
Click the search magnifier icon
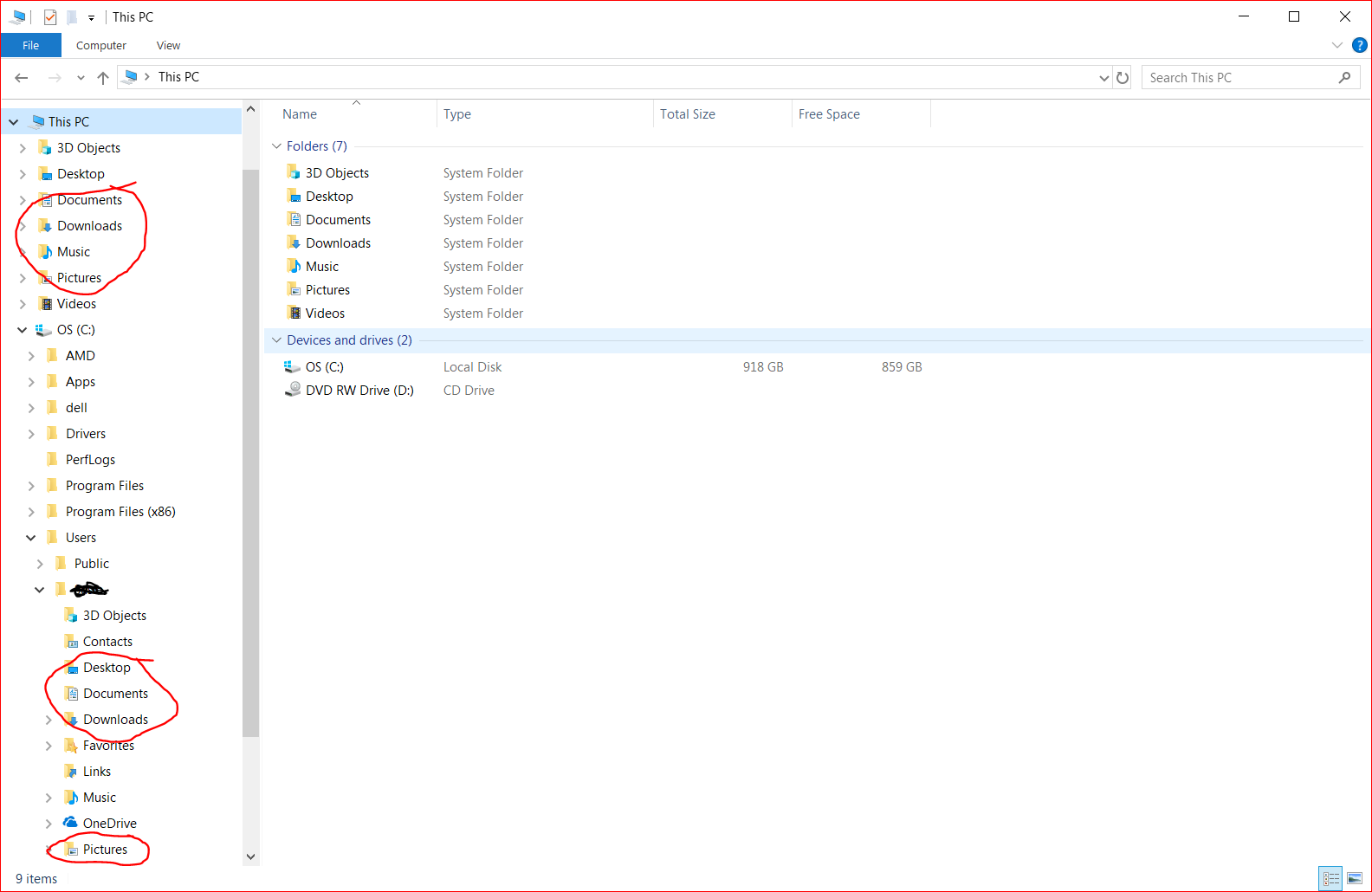[1345, 78]
